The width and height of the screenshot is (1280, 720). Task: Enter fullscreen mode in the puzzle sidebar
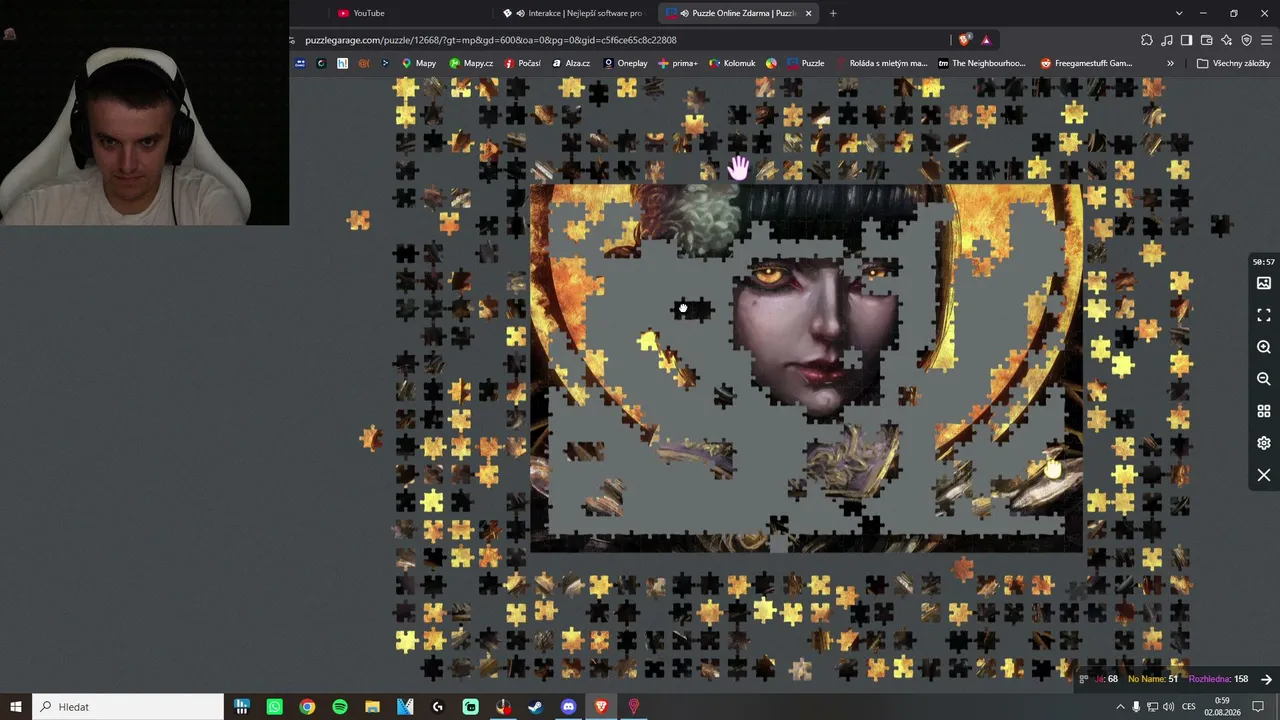click(1264, 315)
